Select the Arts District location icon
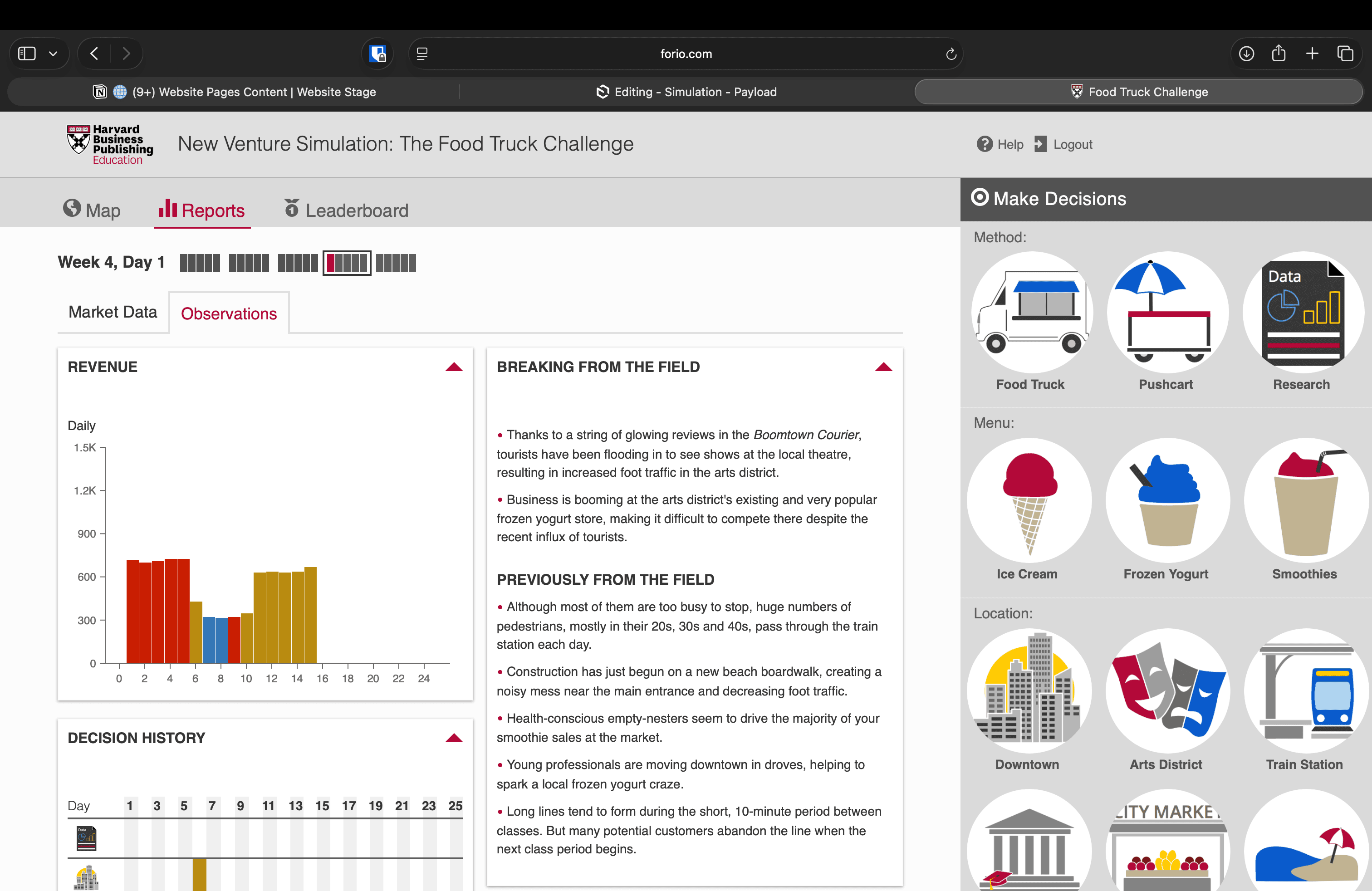 pos(1167,690)
